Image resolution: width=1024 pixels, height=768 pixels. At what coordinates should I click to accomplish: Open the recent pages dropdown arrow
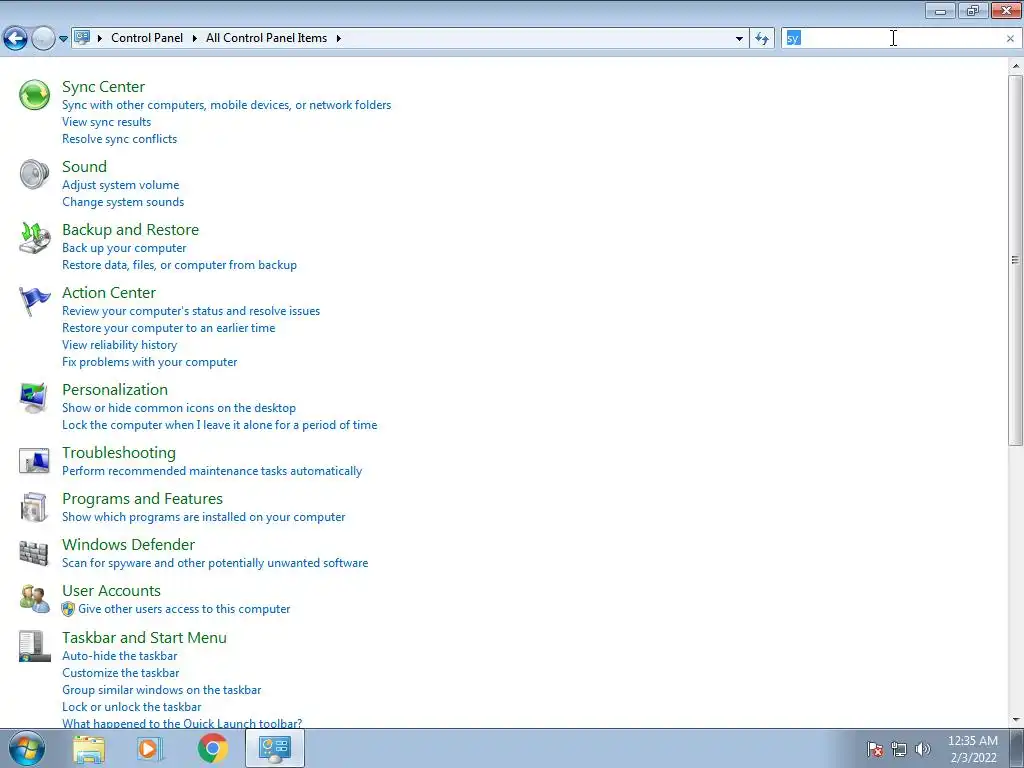coord(63,39)
